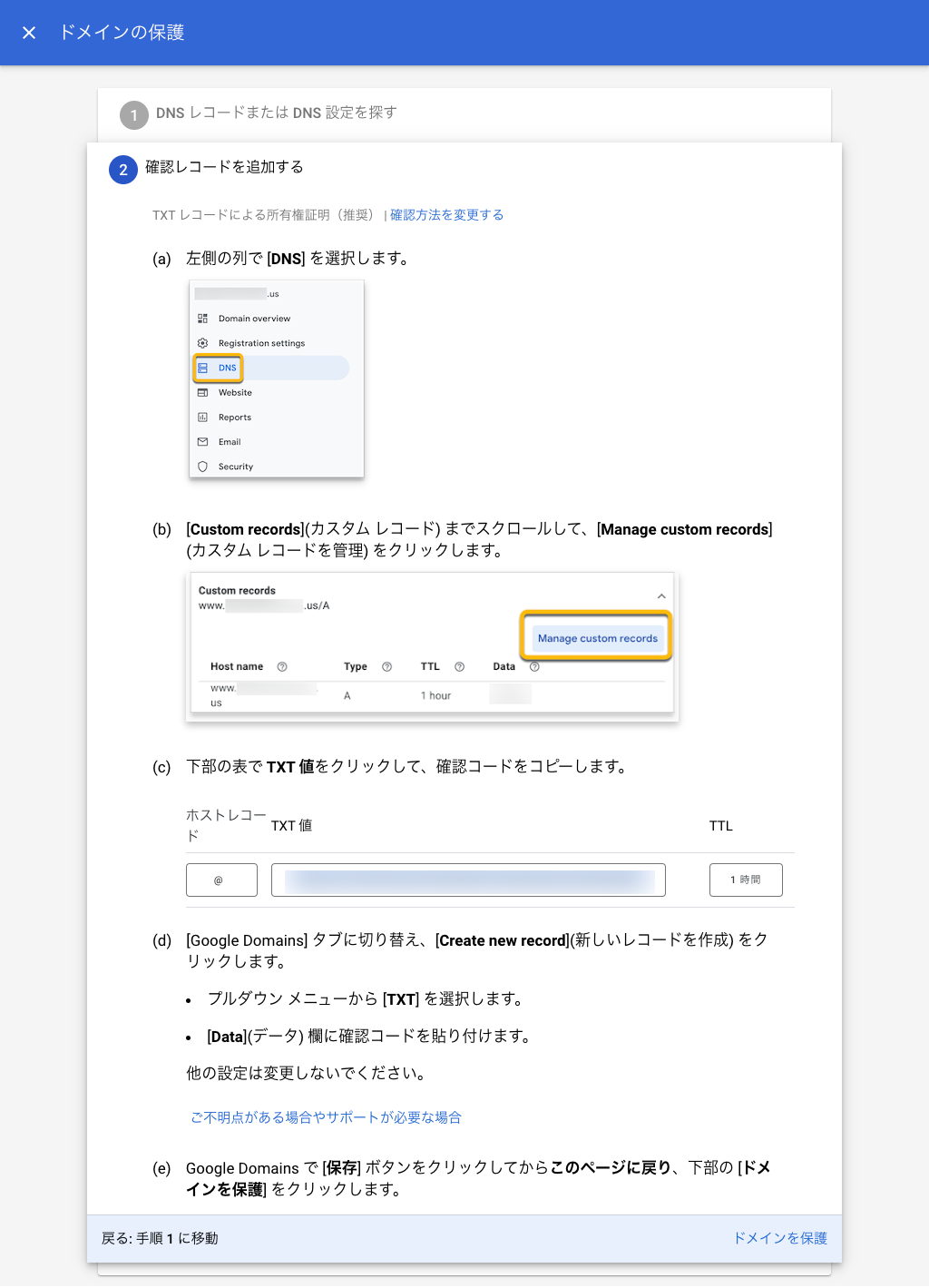
Task: Click the TTL column help icon
Action: 461,666
